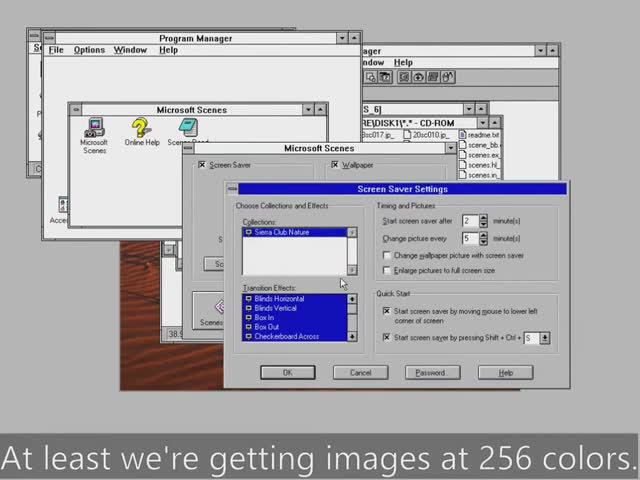Open the Options menu in Program Manager

[89, 50]
